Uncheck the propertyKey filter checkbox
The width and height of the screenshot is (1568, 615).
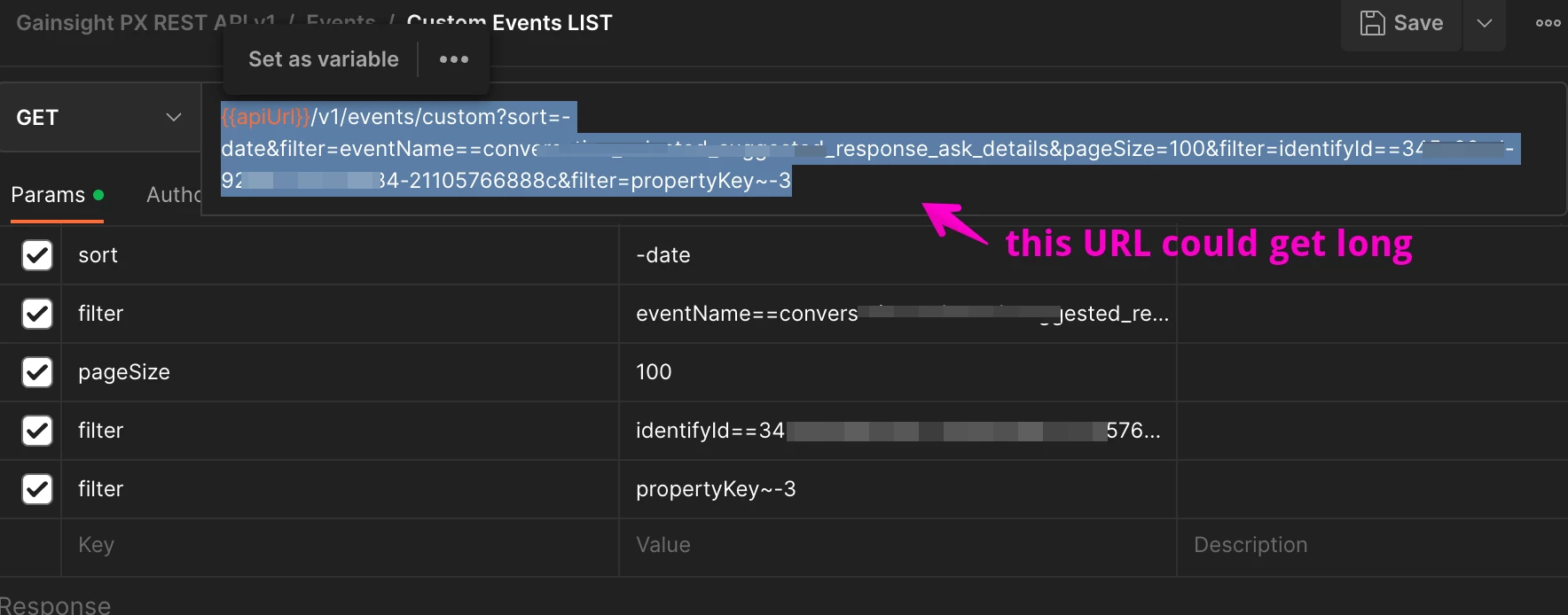point(37,489)
